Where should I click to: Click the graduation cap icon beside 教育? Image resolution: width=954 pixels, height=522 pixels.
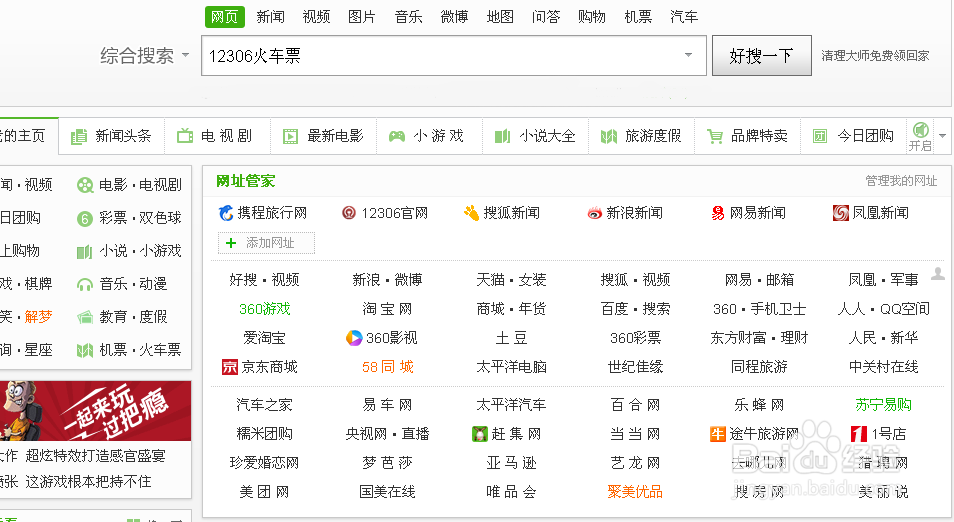pyautogui.click(x=85, y=317)
